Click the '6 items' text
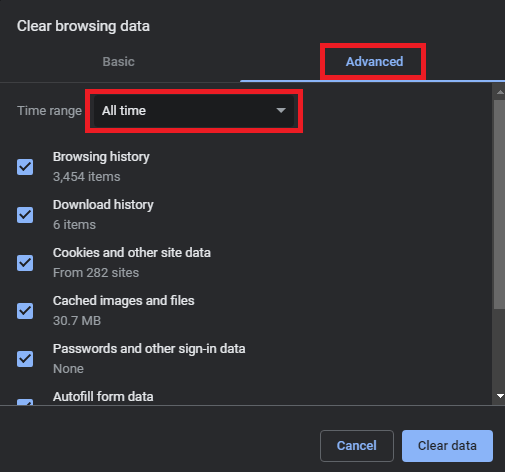The image size is (505, 472). coord(74,225)
